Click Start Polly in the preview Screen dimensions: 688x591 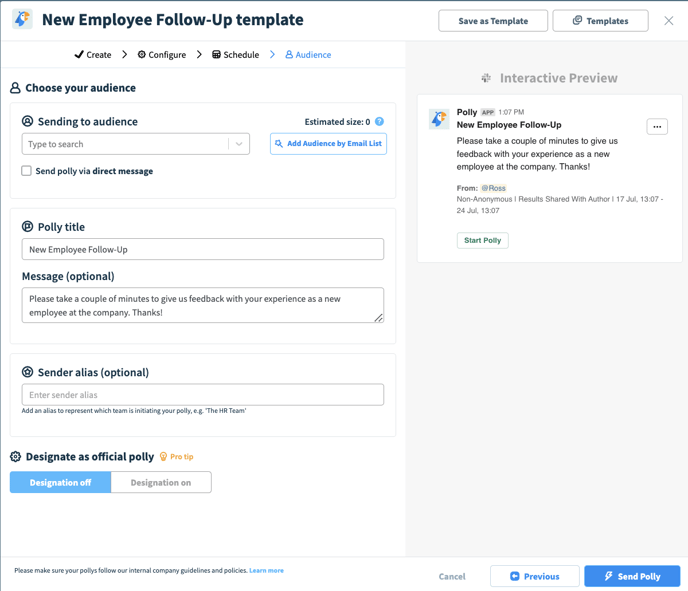(483, 240)
